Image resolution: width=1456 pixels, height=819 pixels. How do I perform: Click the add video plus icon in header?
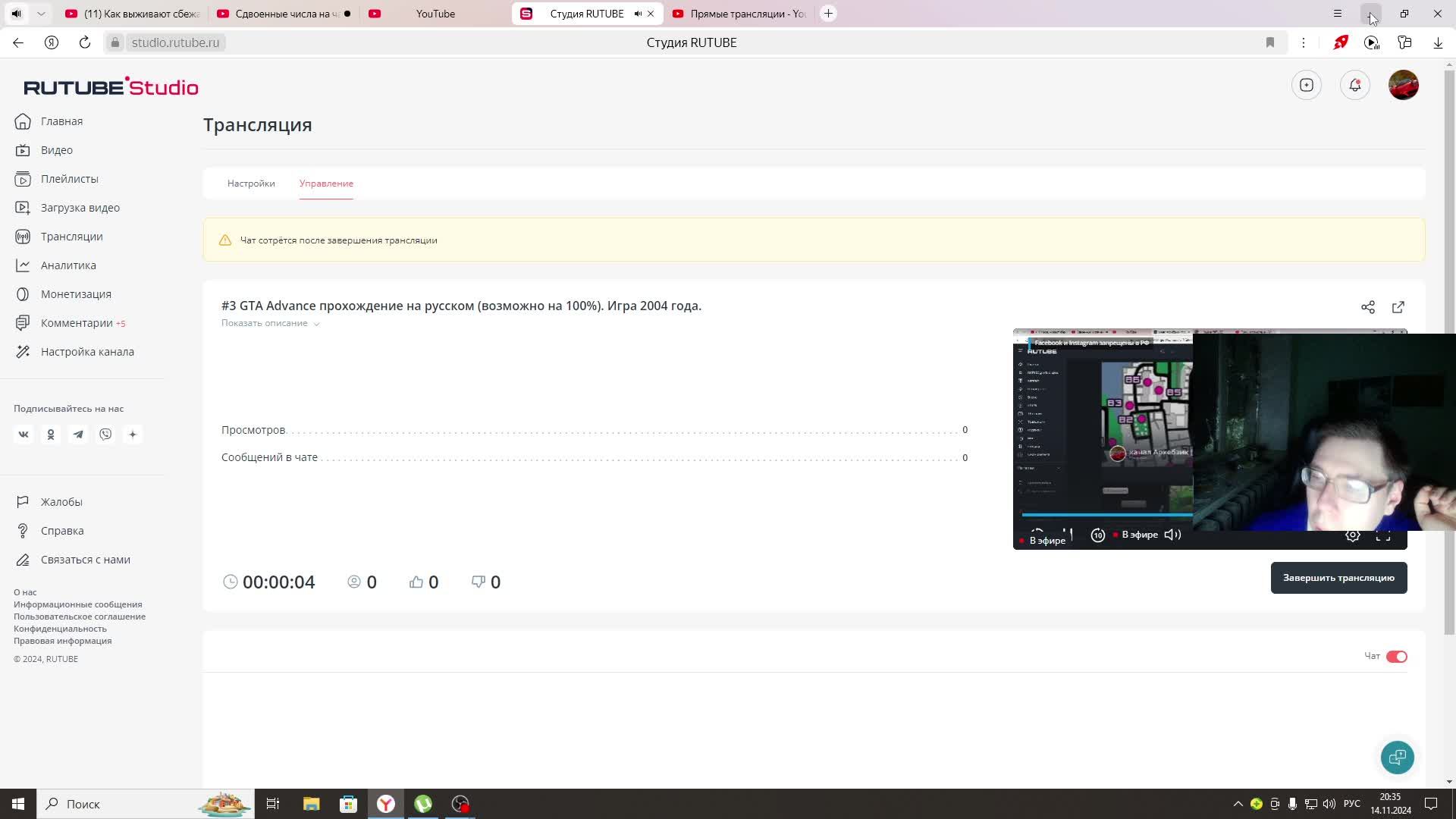coord(1306,85)
